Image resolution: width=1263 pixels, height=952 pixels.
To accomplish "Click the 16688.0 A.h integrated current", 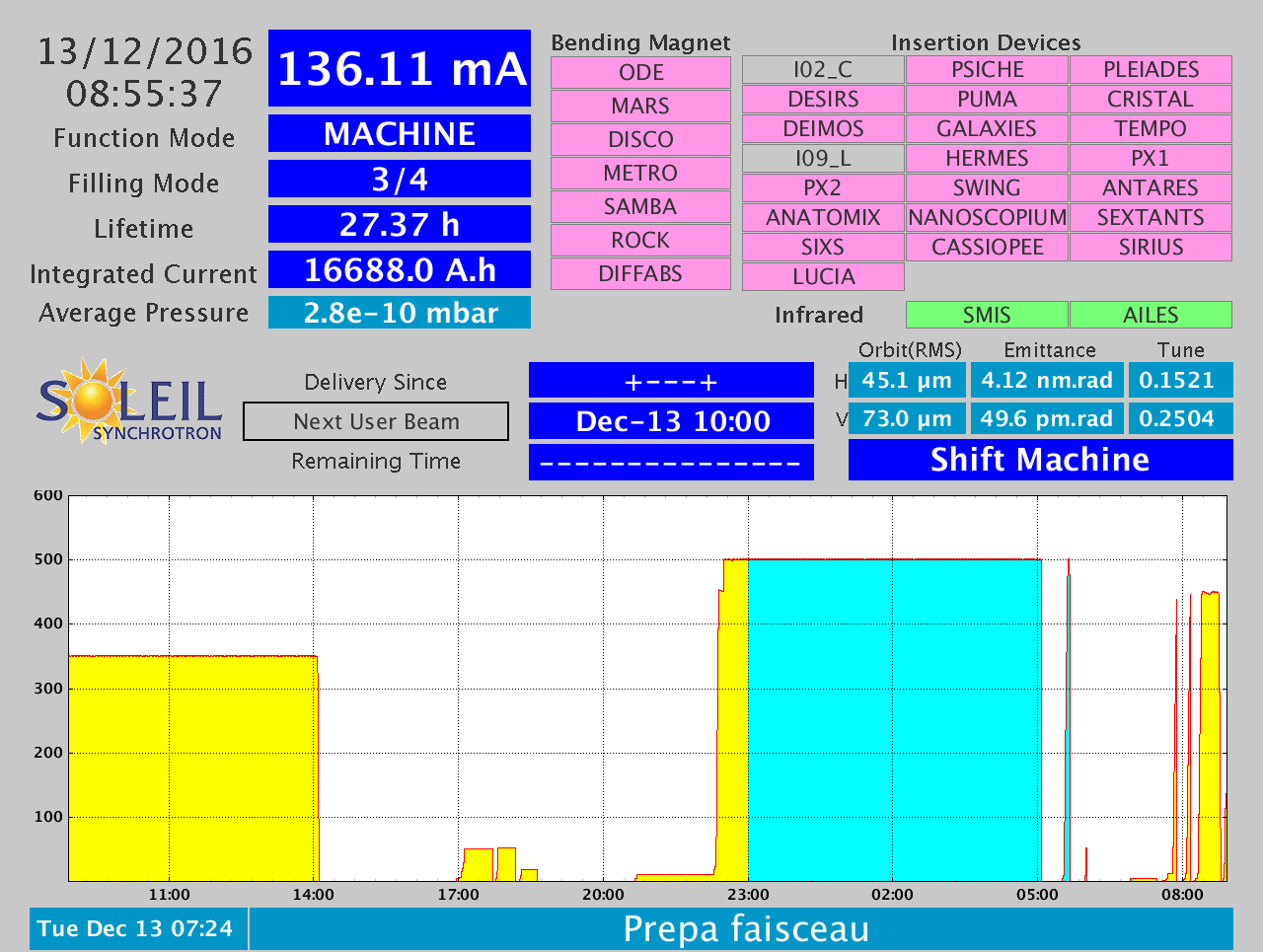I will (400, 269).
